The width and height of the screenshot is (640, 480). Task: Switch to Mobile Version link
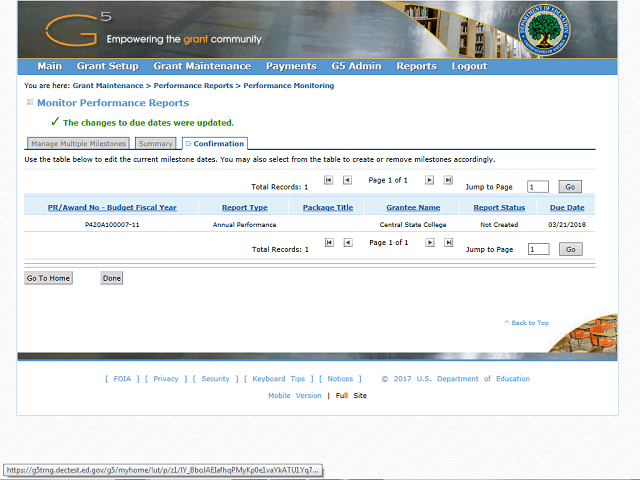click(x=295, y=396)
